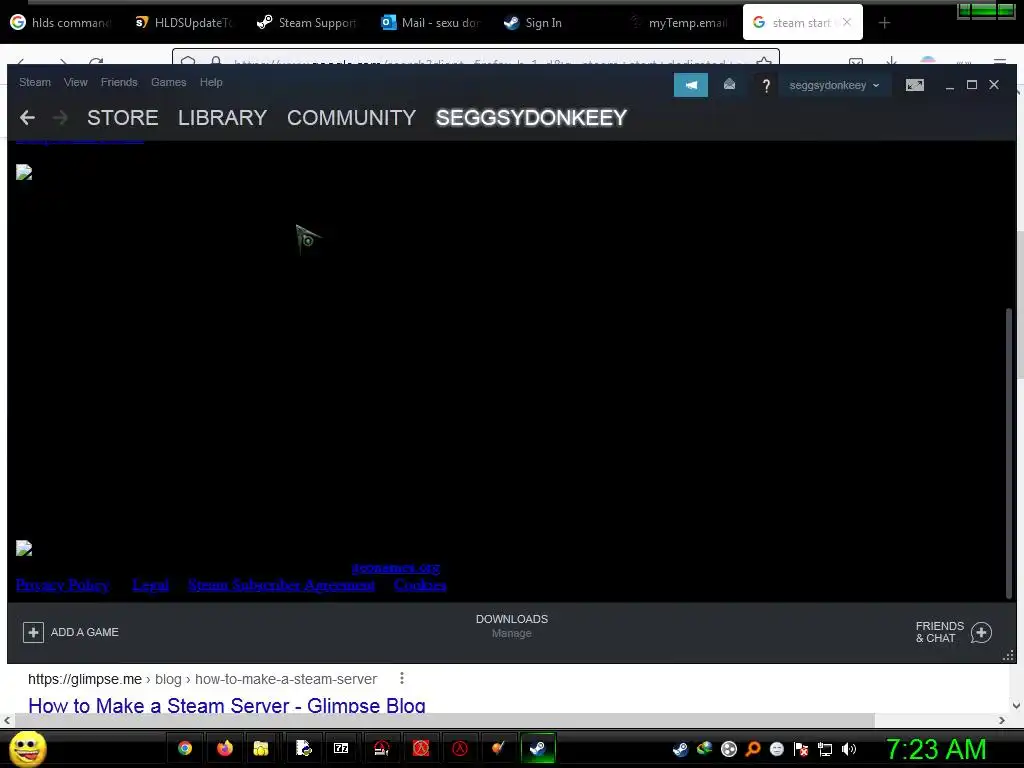
Task: Open the SEGGSYDONKEEY profile section
Action: click(532, 118)
